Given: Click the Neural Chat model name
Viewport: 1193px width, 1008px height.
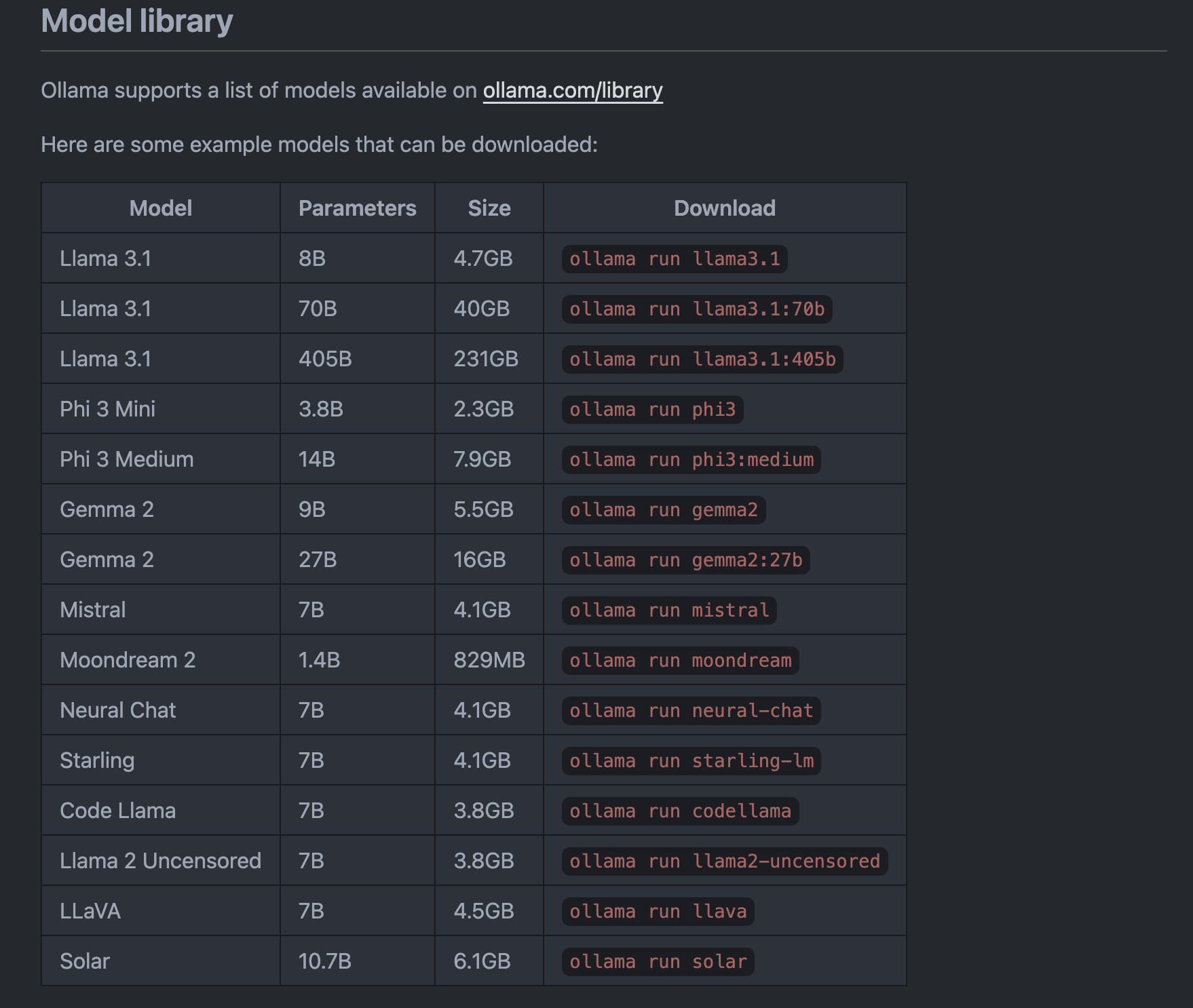Looking at the screenshot, I should pos(118,710).
